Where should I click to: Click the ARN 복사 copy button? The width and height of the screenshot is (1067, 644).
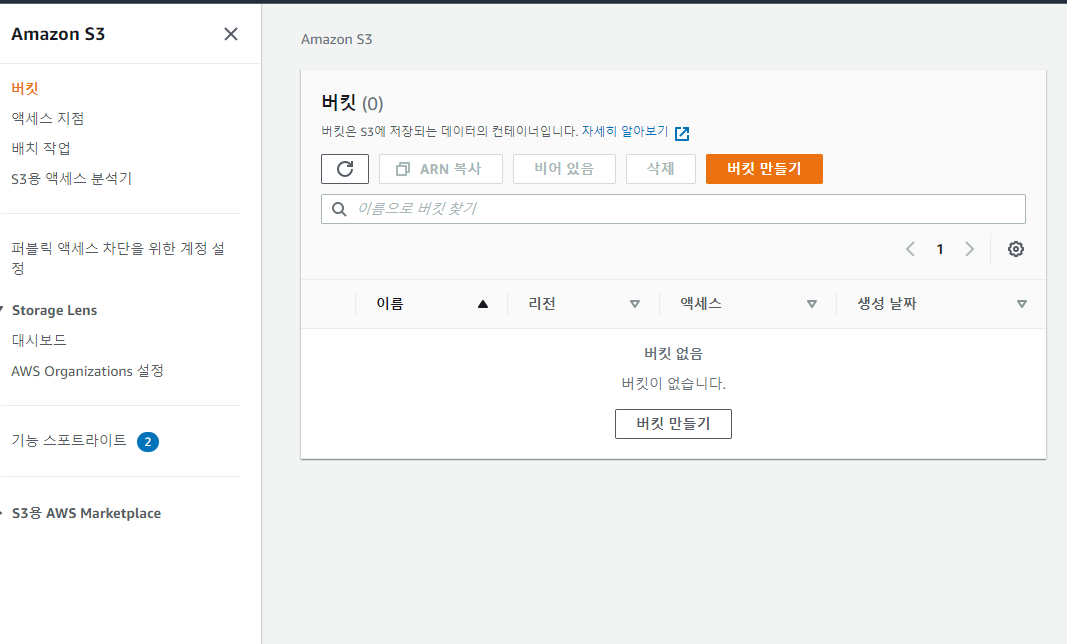point(440,169)
